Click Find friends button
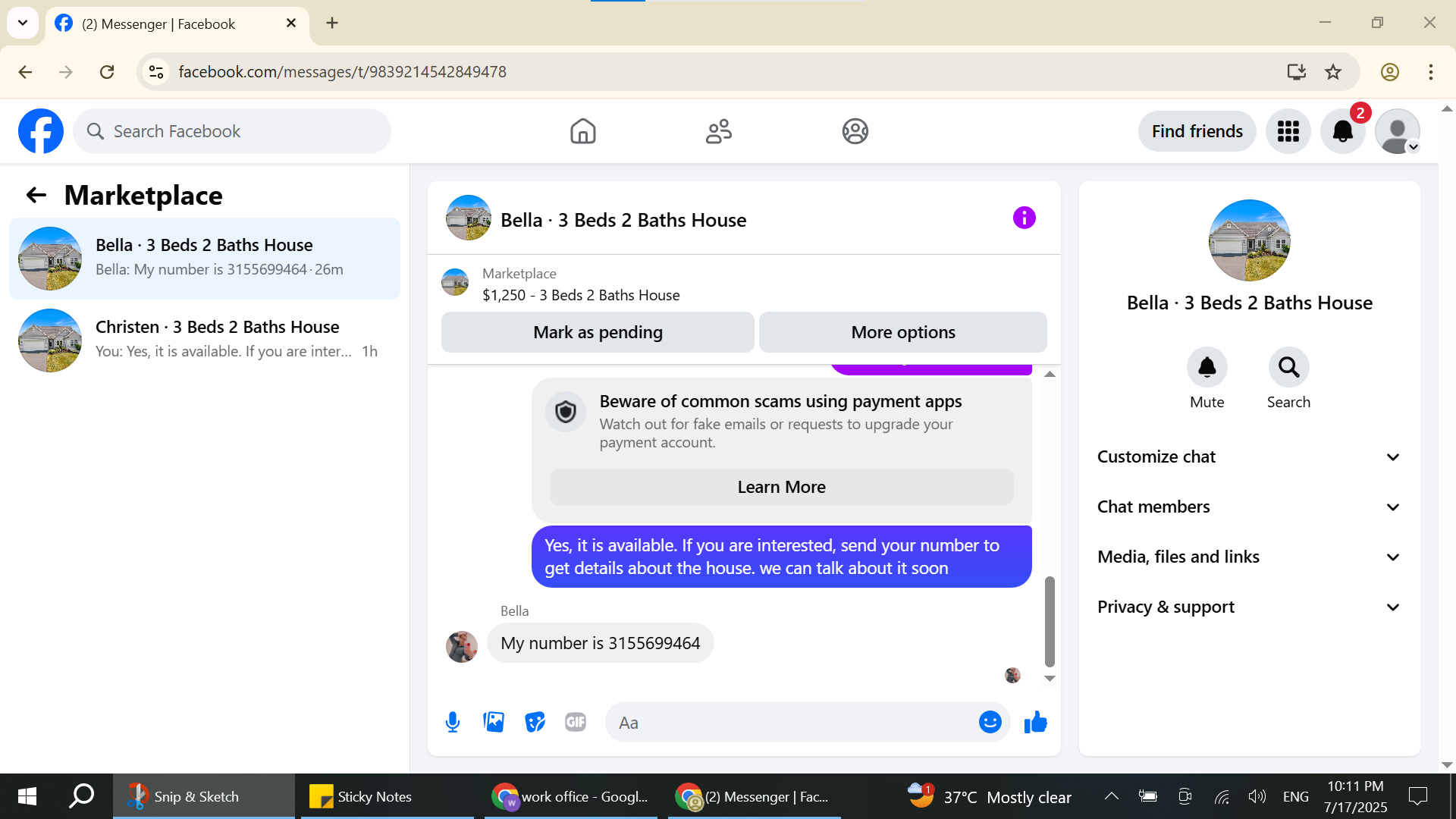Image resolution: width=1456 pixels, height=819 pixels. pos(1197,131)
